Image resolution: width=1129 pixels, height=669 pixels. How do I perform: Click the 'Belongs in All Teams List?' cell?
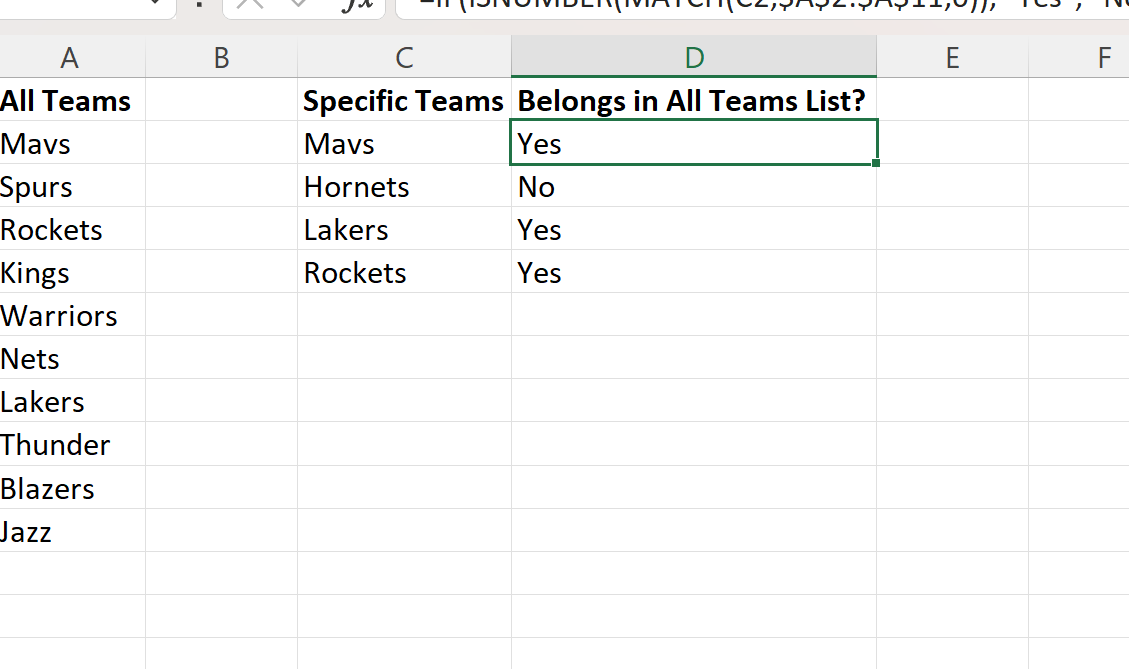tap(693, 101)
